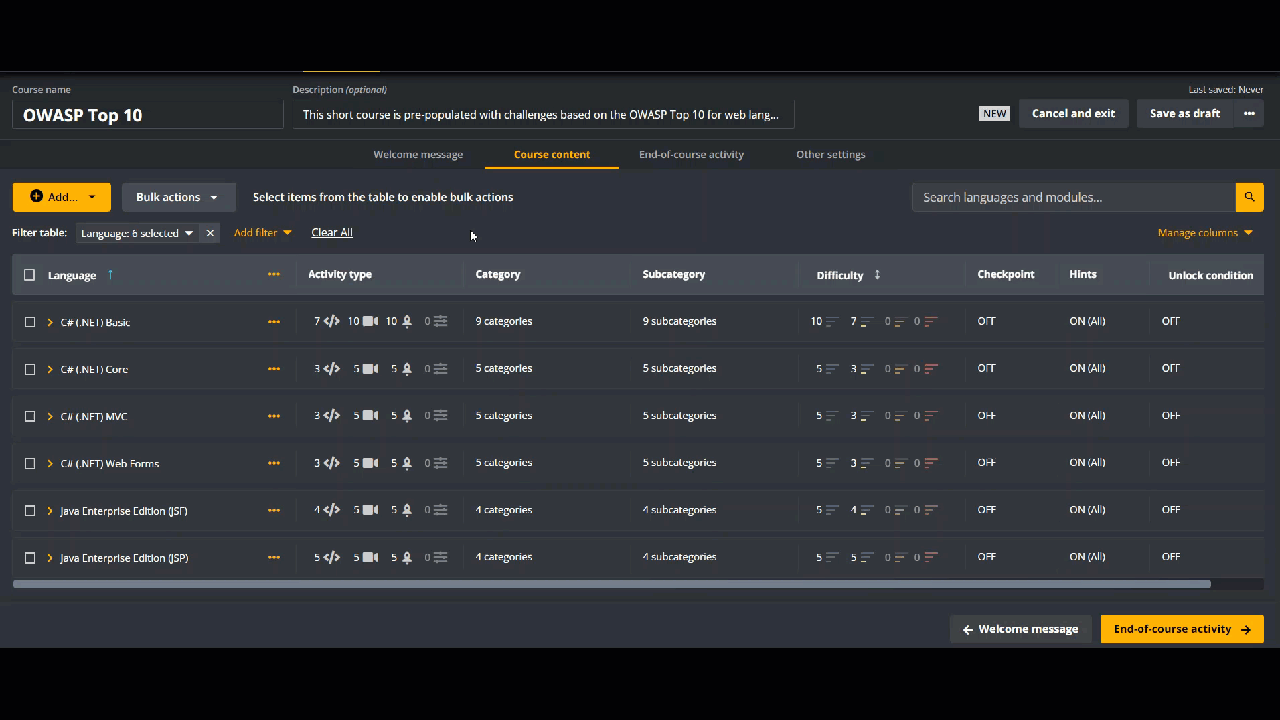This screenshot has width=1280, height=720.
Task: Open the three-dot menu beside Save as draft
Action: click(x=1249, y=113)
